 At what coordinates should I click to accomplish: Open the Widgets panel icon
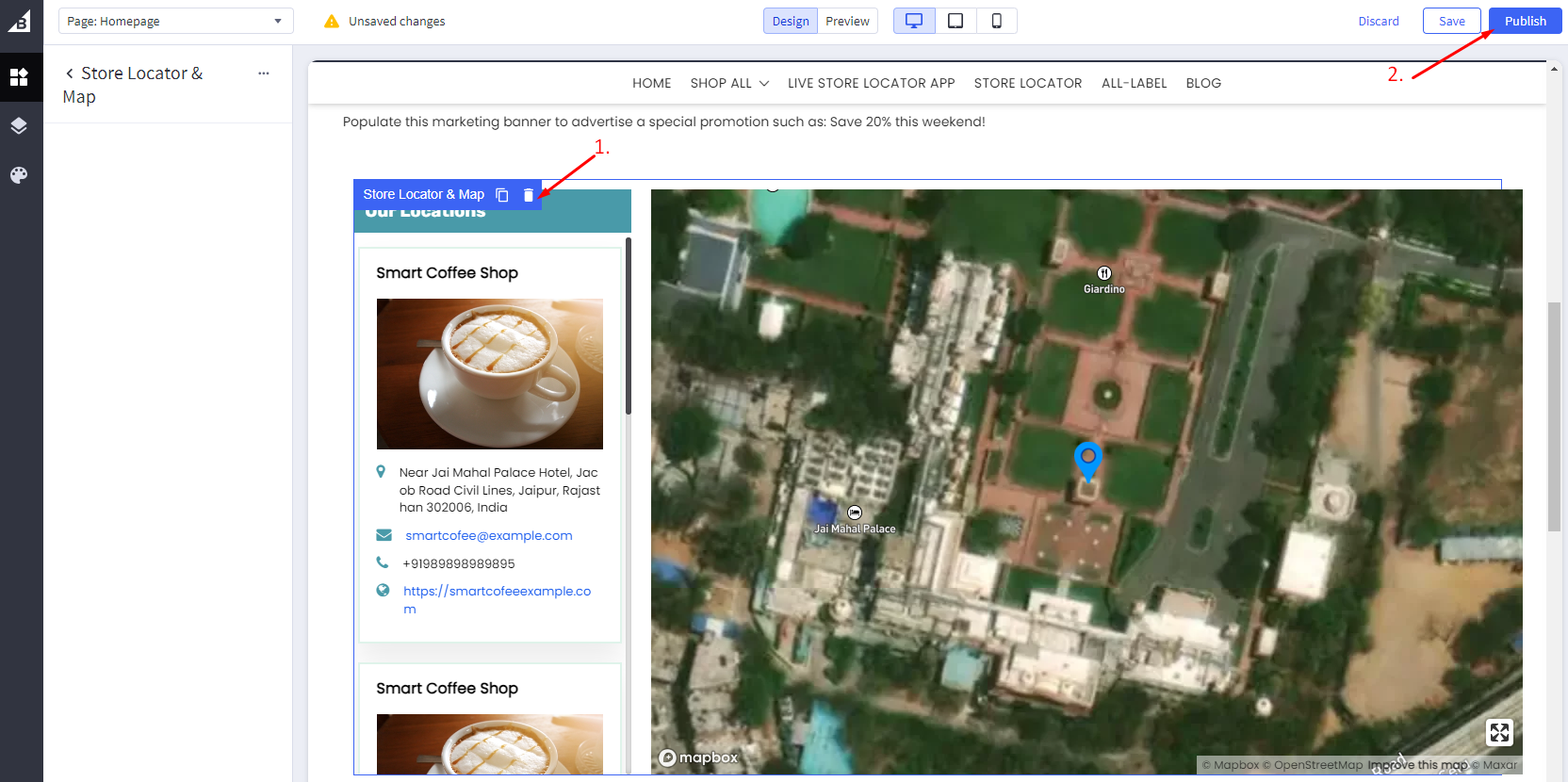click(x=19, y=77)
